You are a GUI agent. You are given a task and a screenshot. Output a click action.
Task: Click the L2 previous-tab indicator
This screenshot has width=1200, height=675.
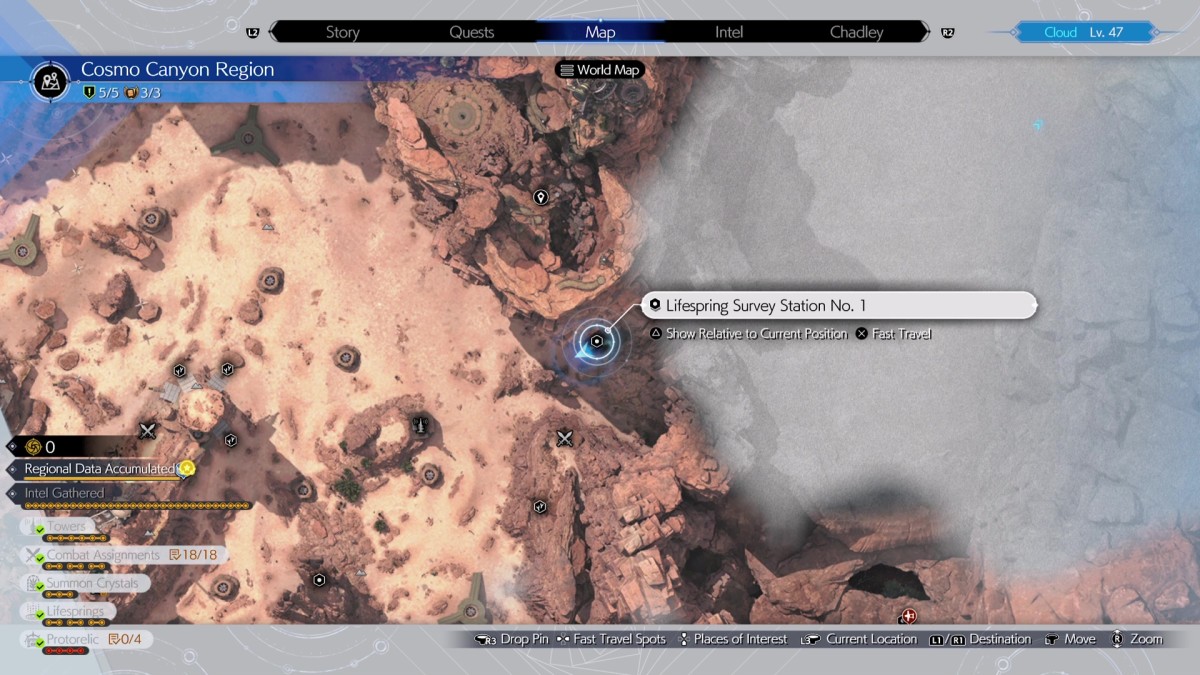coord(252,33)
